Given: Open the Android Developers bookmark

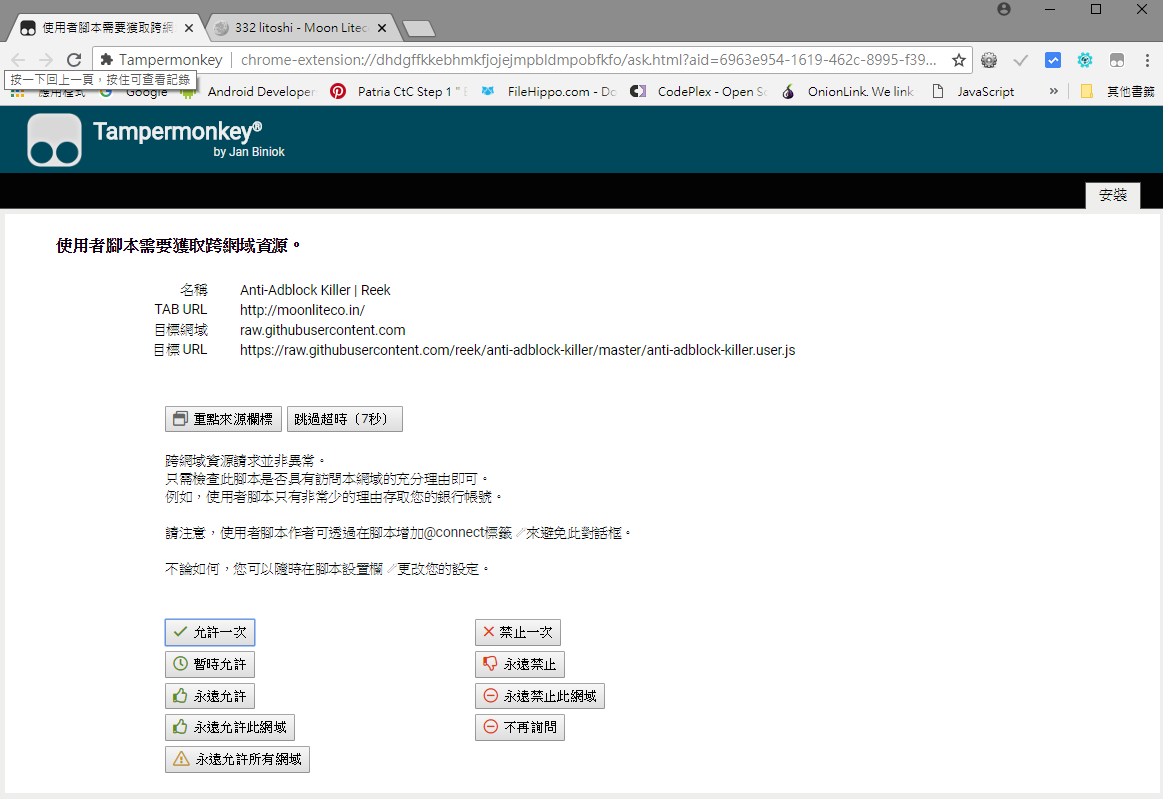Looking at the screenshot, I should click(x=248, y=91).
